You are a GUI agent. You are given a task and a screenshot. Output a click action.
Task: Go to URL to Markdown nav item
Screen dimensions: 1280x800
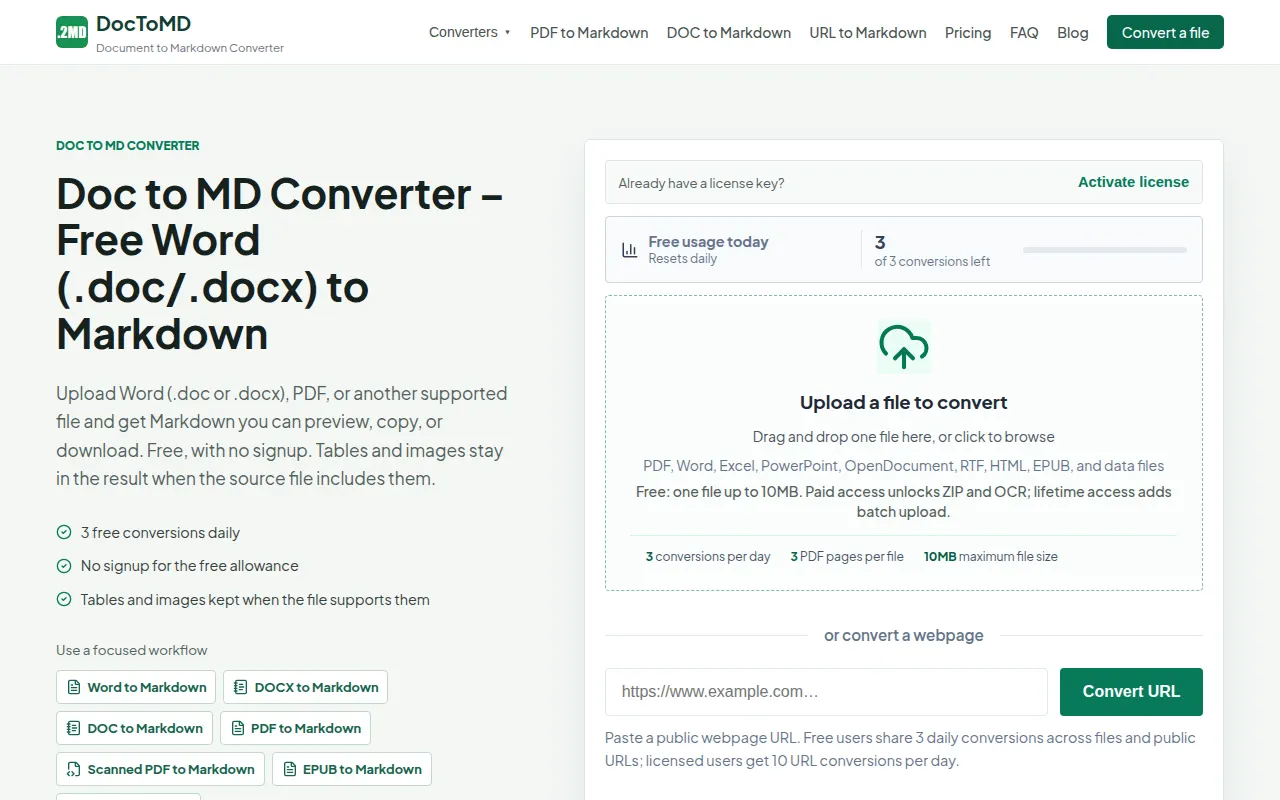[868, 32]
